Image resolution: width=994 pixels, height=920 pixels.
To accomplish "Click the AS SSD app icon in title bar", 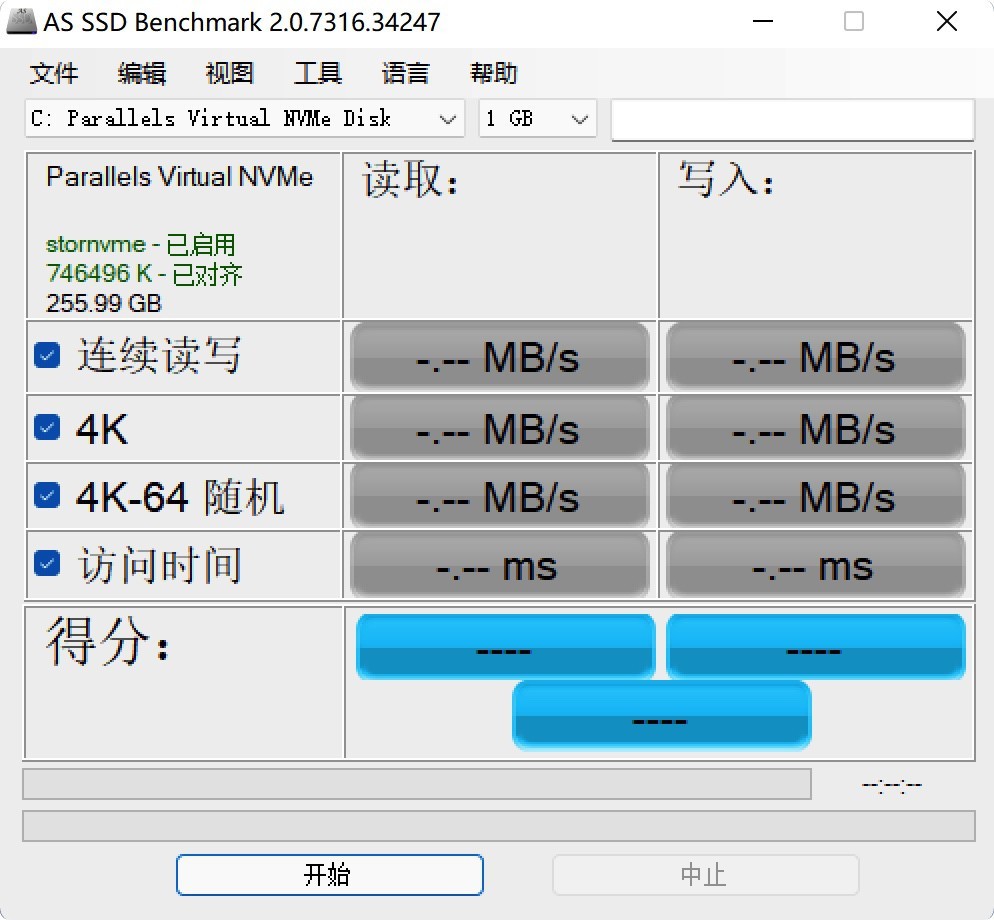I will 22,21.
